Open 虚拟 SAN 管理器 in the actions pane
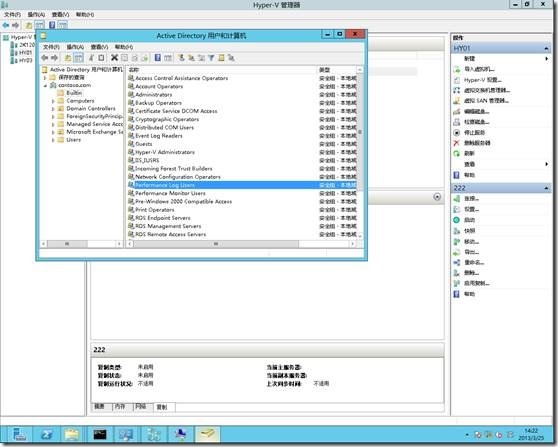Image resolution: width=558 pixels, height=447 pixels. tap(485, 101)
